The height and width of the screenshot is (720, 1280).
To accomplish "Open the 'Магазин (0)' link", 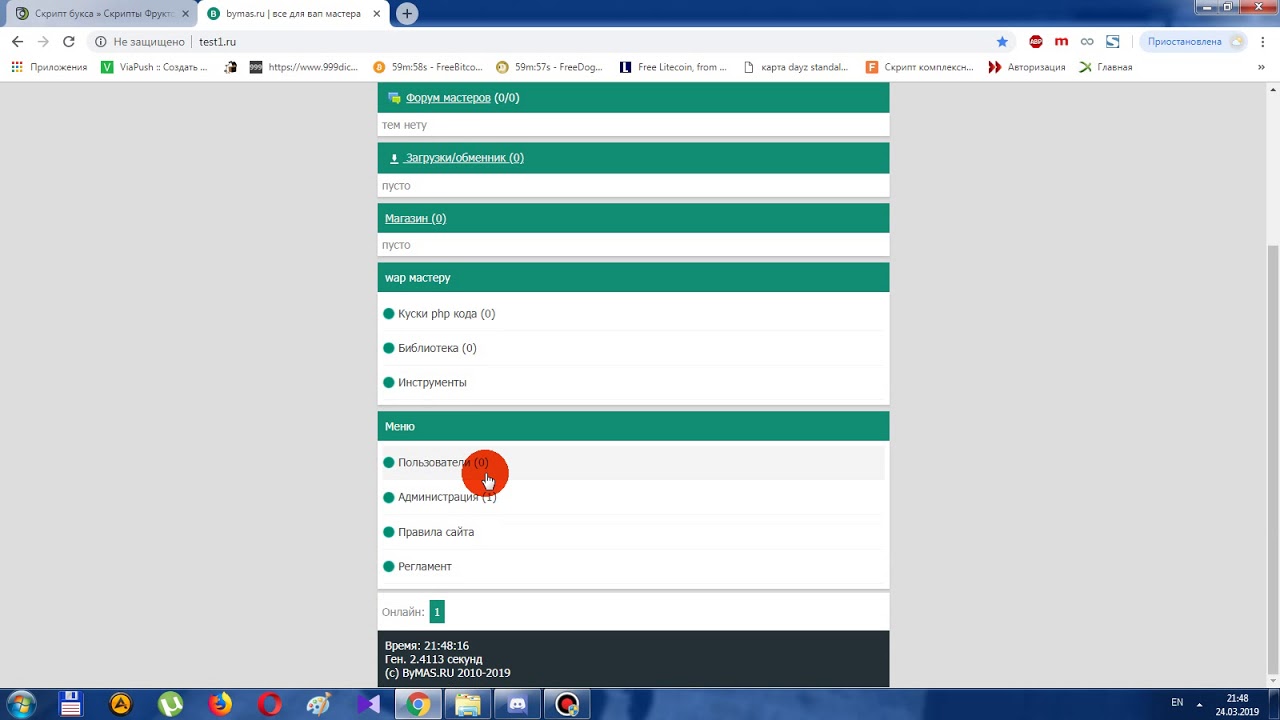I will tap(415, 218).
